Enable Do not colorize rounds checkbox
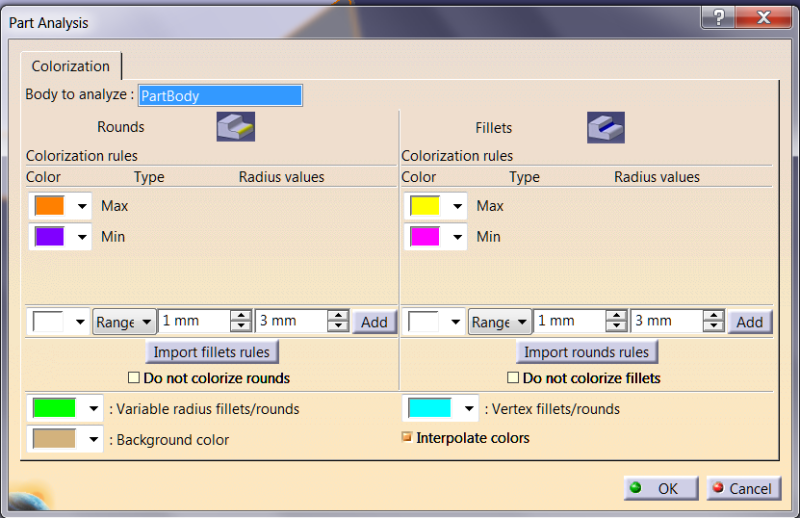This screenshot has width=800, height=518. [134, 378]
